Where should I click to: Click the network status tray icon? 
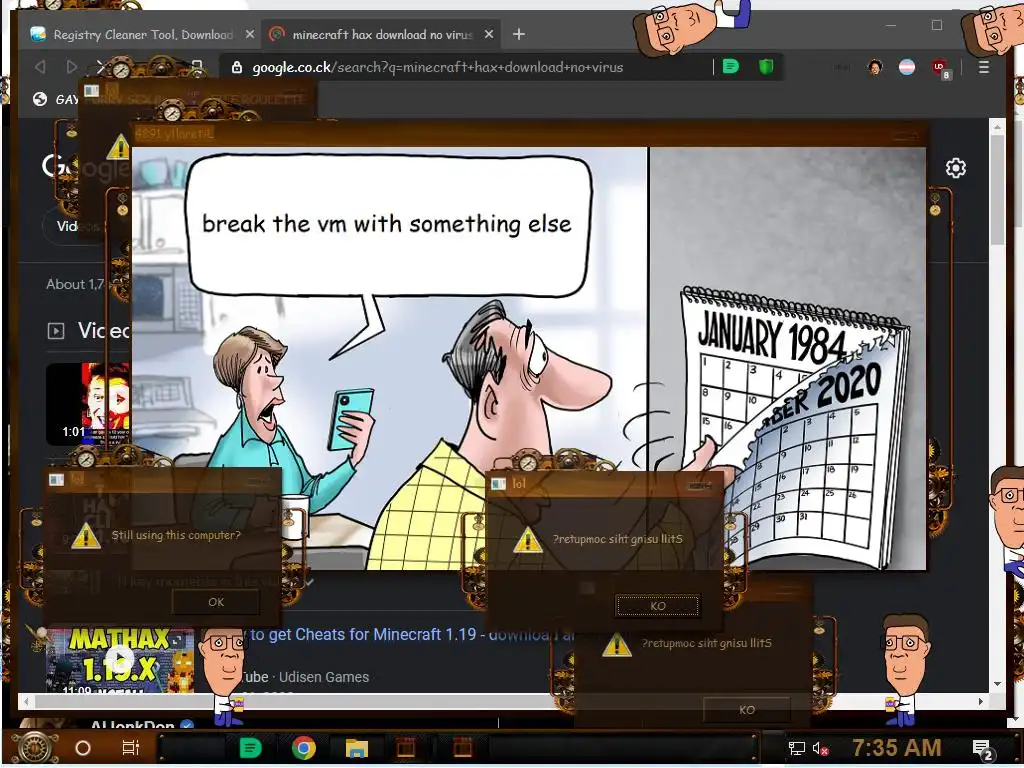click(x=796, y=748)
